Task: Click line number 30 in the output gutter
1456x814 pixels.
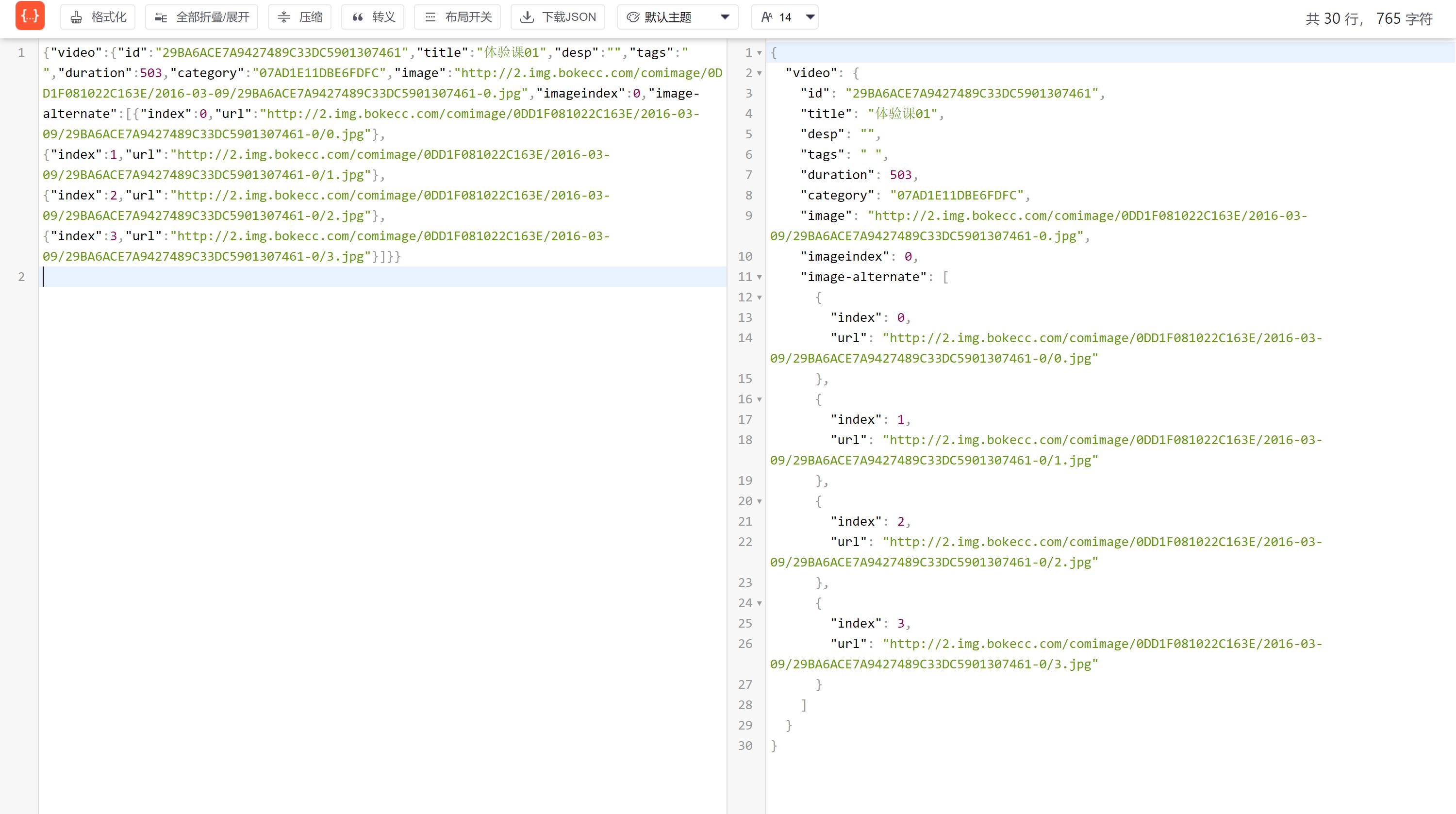Action: pos(745,746)
